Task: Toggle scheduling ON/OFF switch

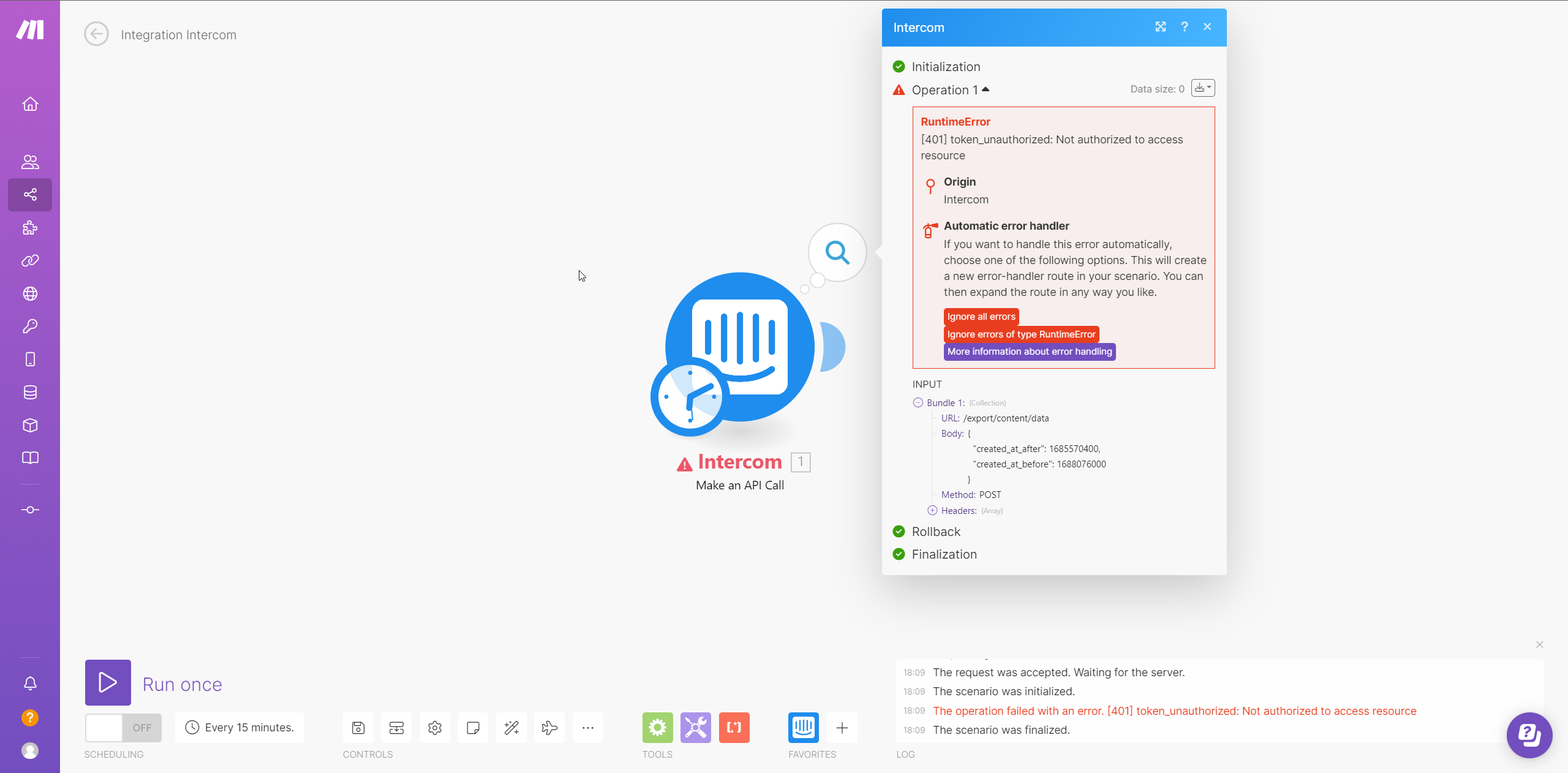Action: (123, 728)
